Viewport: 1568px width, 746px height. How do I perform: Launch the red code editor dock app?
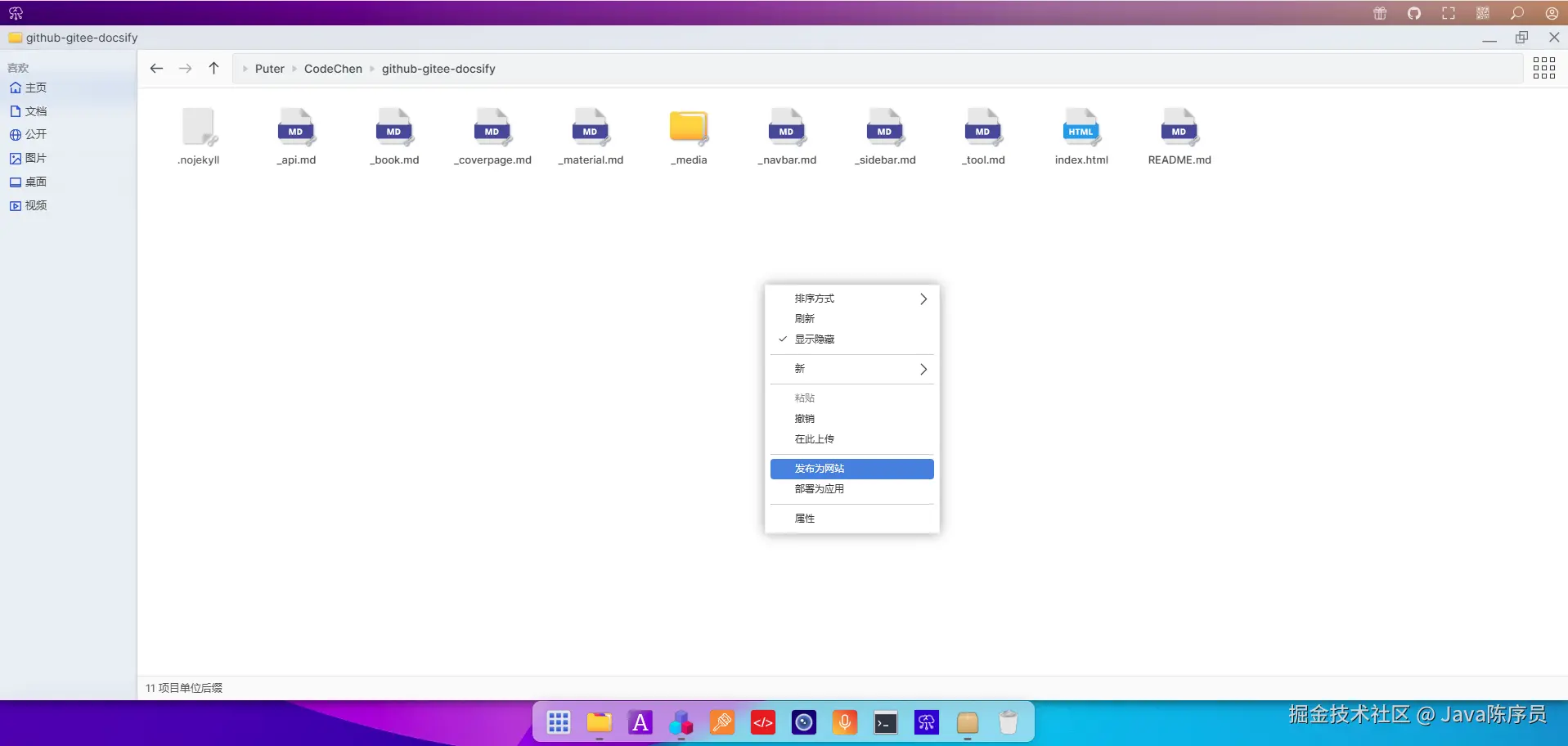763,722
